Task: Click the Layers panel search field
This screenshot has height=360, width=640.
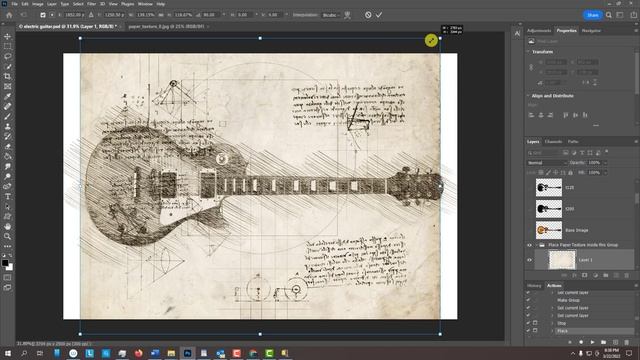Action: point(543,153)
